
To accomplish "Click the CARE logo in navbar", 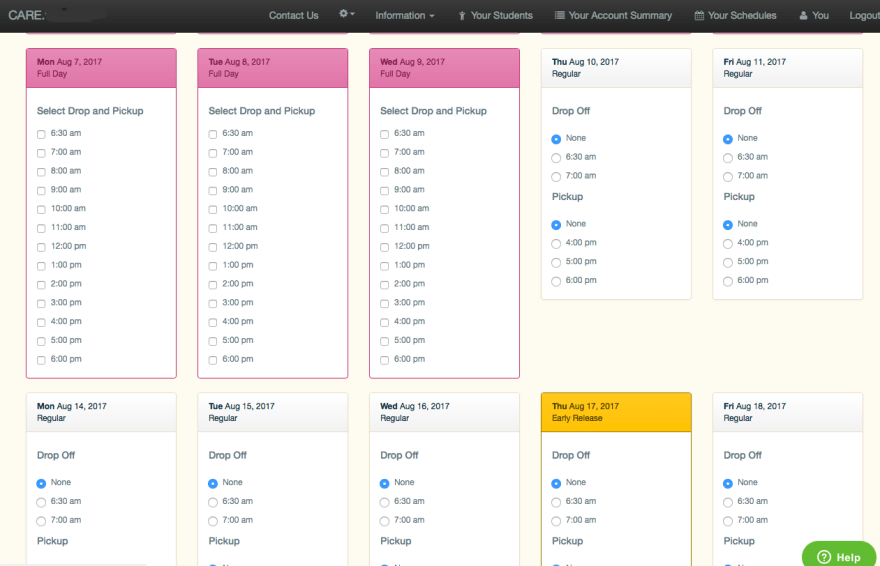I will 26,15.
